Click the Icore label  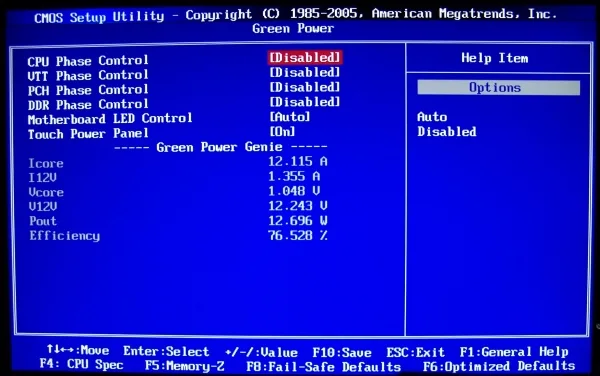click(x=46, y=163)
